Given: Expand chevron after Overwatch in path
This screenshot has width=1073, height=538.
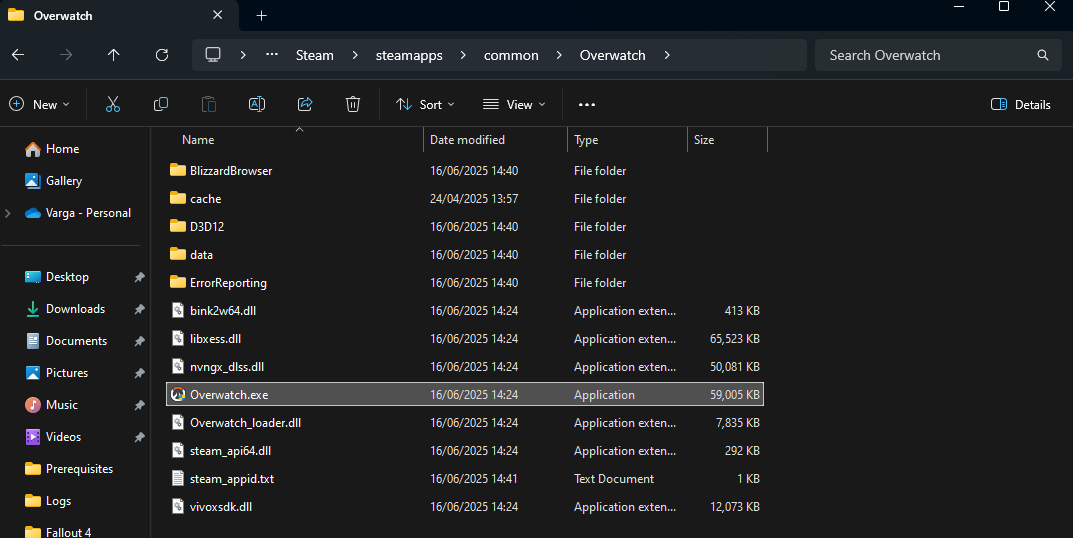Looking at the screenshot, I should [x=667, y=55].
